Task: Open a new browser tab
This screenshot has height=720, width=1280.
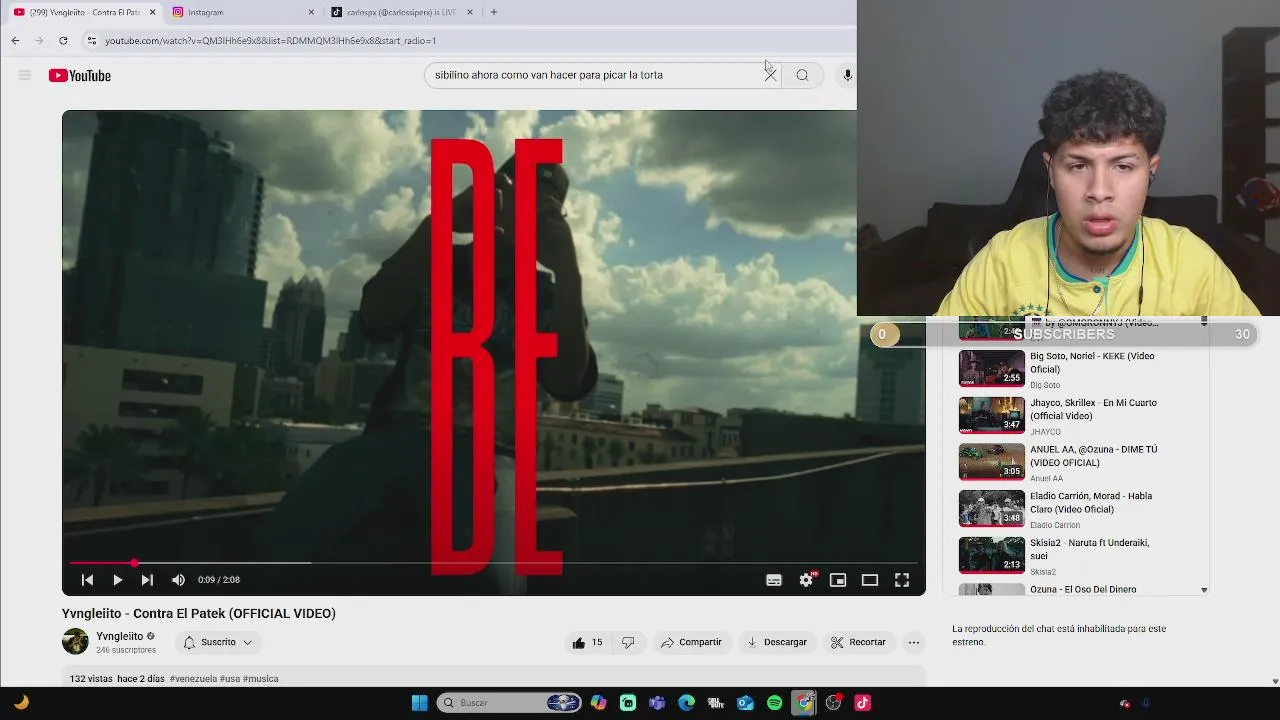Action: tap(494, 12)
